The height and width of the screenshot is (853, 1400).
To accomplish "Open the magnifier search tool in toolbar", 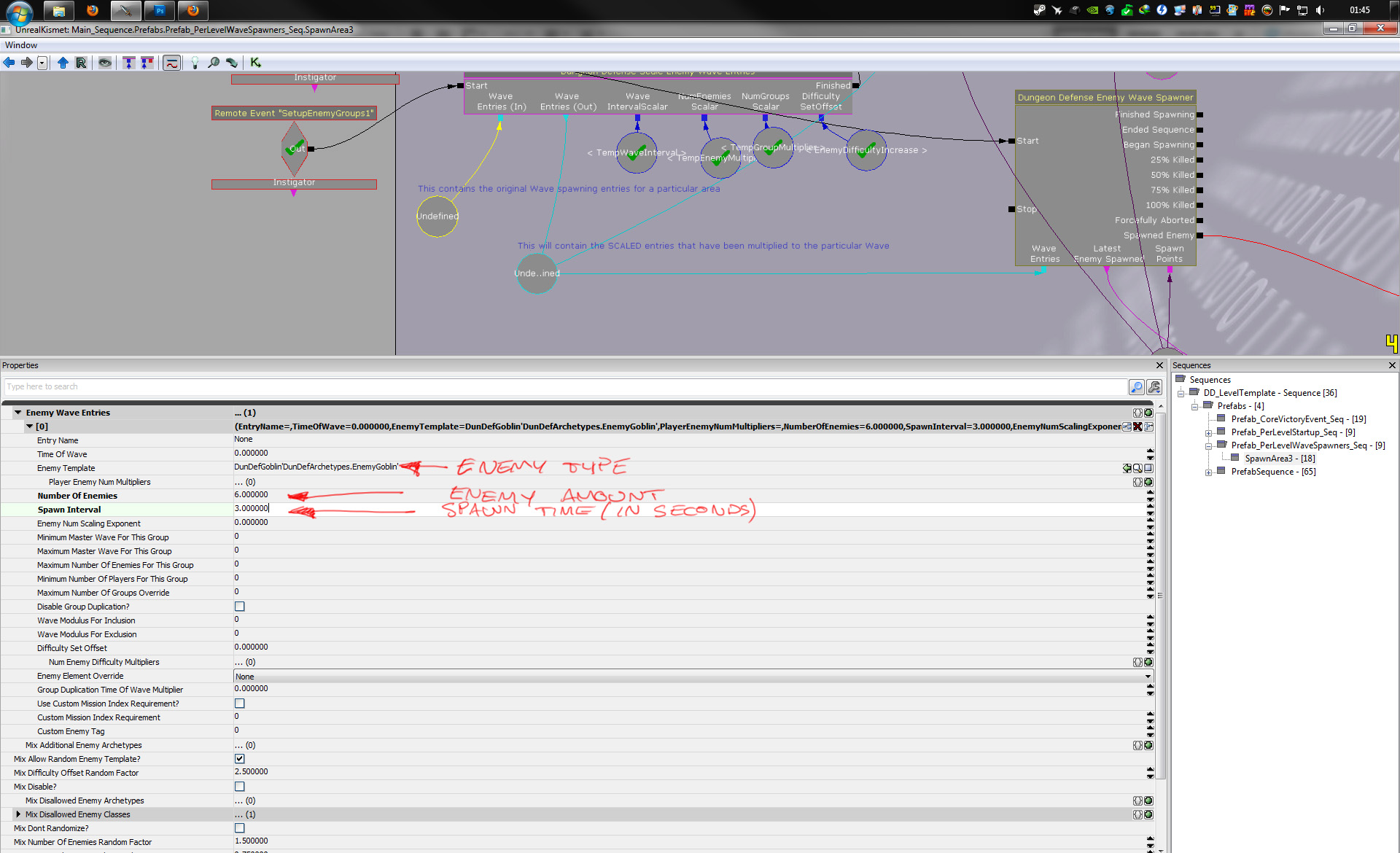I will [x=214, y=63].
